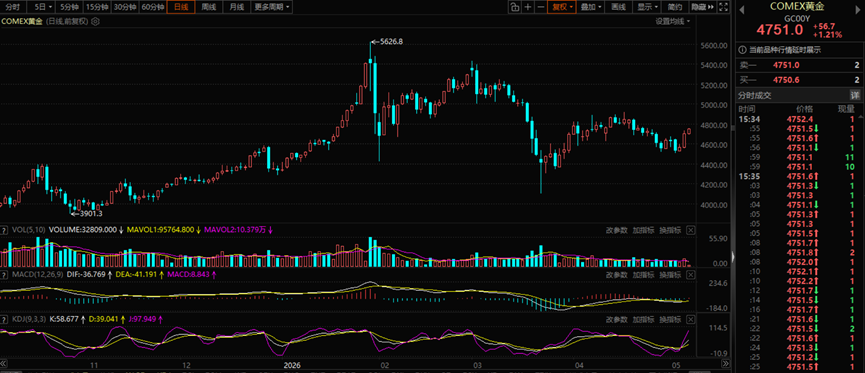The image size is (865, 373).
Task: Click the MAVOL1:95764.800 value
Action: pyautogui.click(x=160, y=230)
